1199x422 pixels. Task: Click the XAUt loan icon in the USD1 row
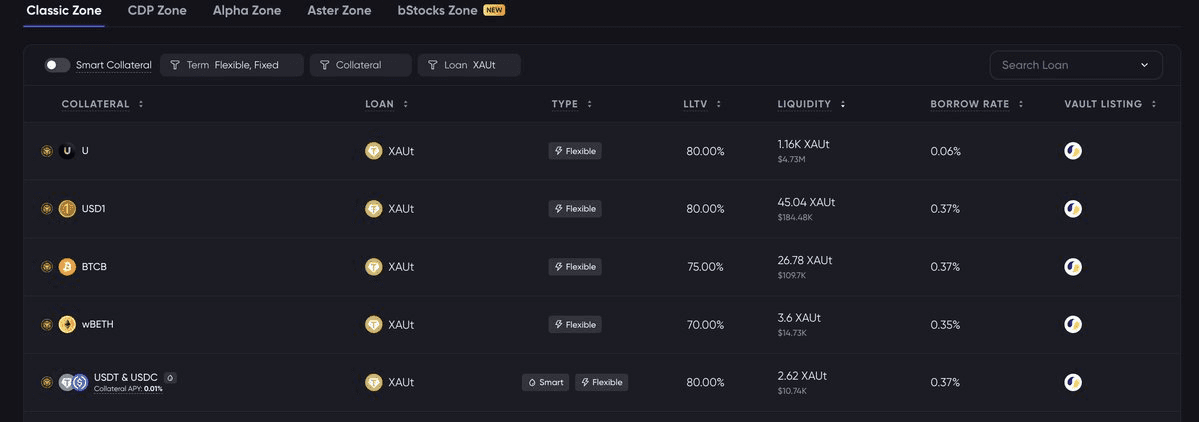click(x=373, y=209)
